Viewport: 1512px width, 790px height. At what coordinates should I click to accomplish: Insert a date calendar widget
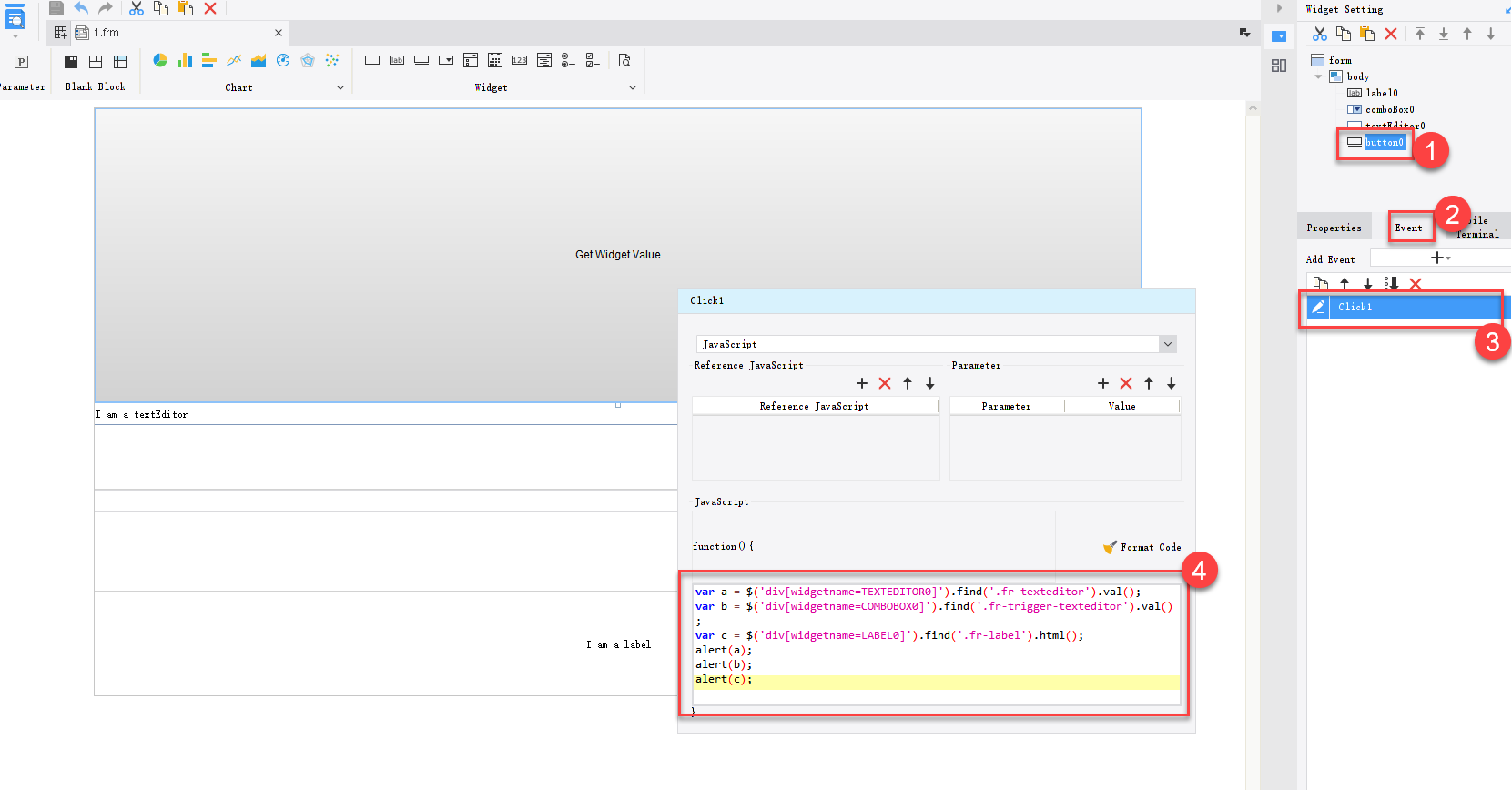pos(495,60)
